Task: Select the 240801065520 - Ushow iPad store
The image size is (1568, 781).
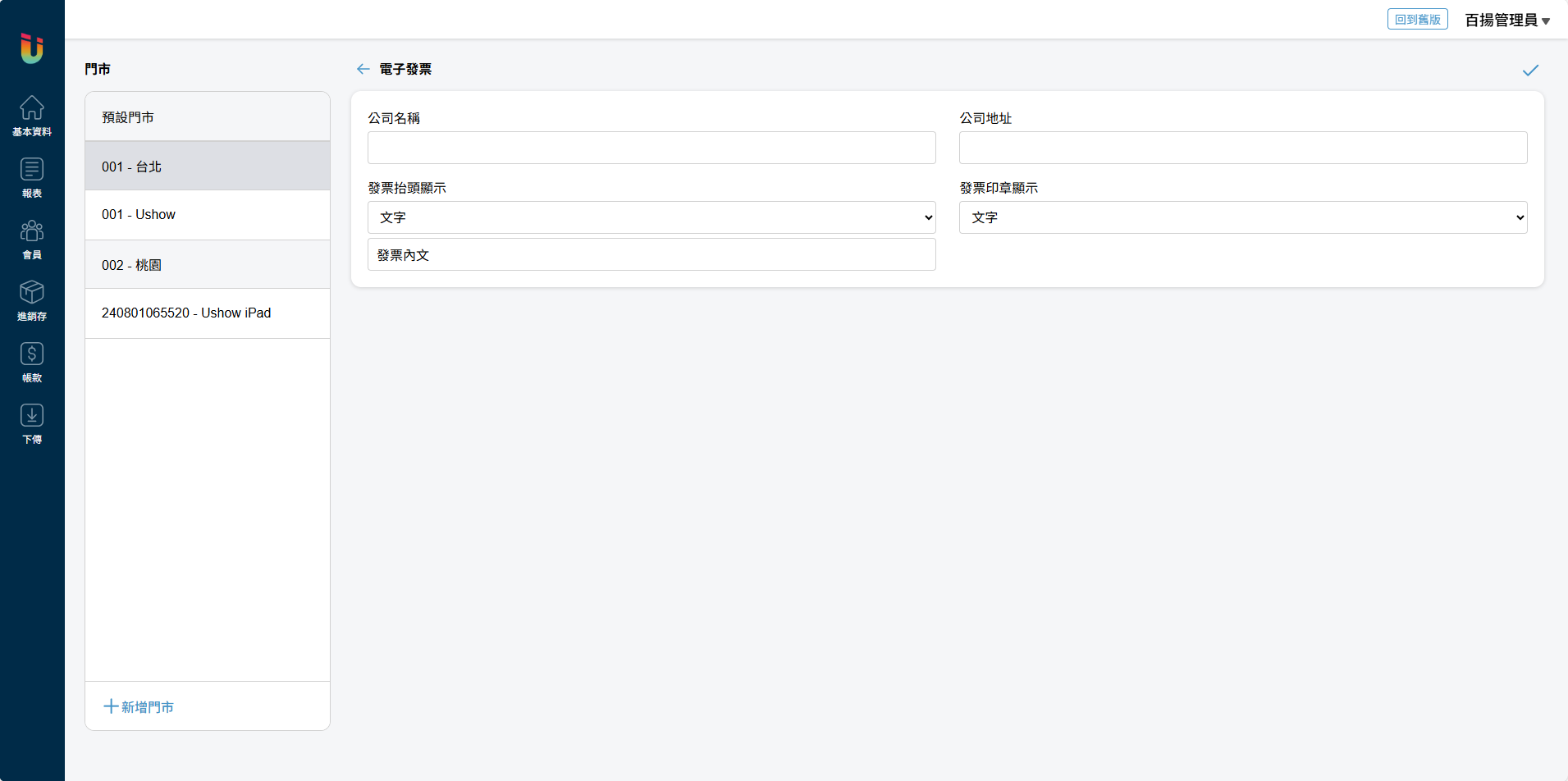Action: (208, 313)
